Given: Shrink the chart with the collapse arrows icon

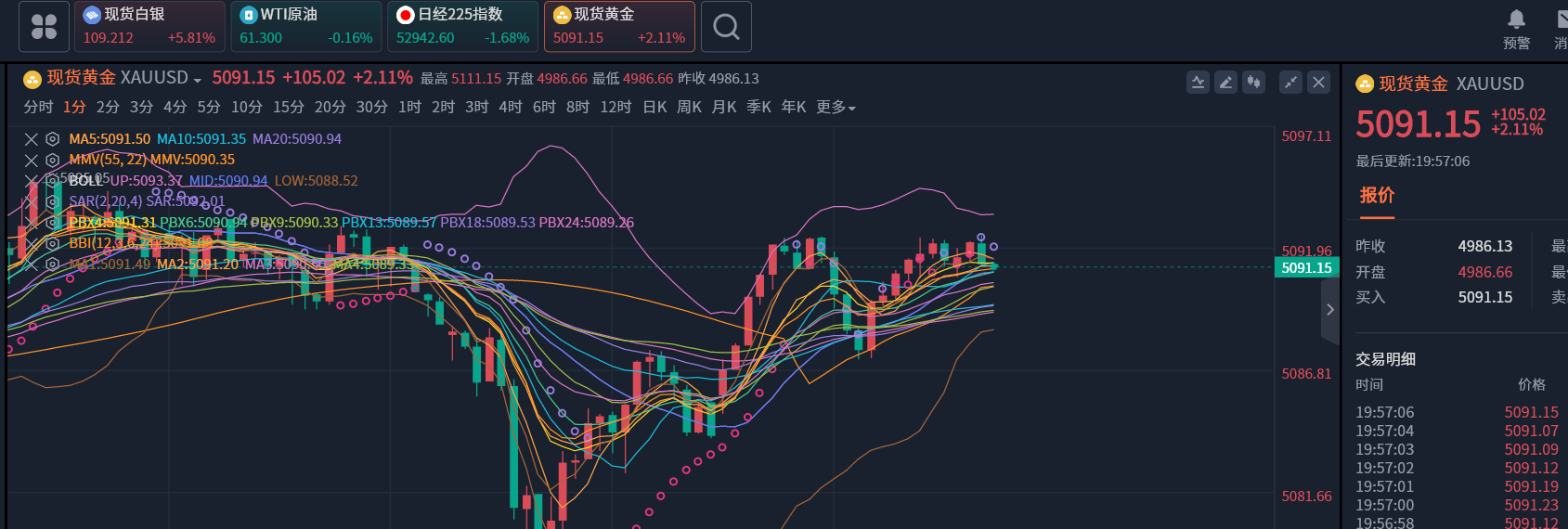Looking at the screenshot, I should pos(1290,83).
